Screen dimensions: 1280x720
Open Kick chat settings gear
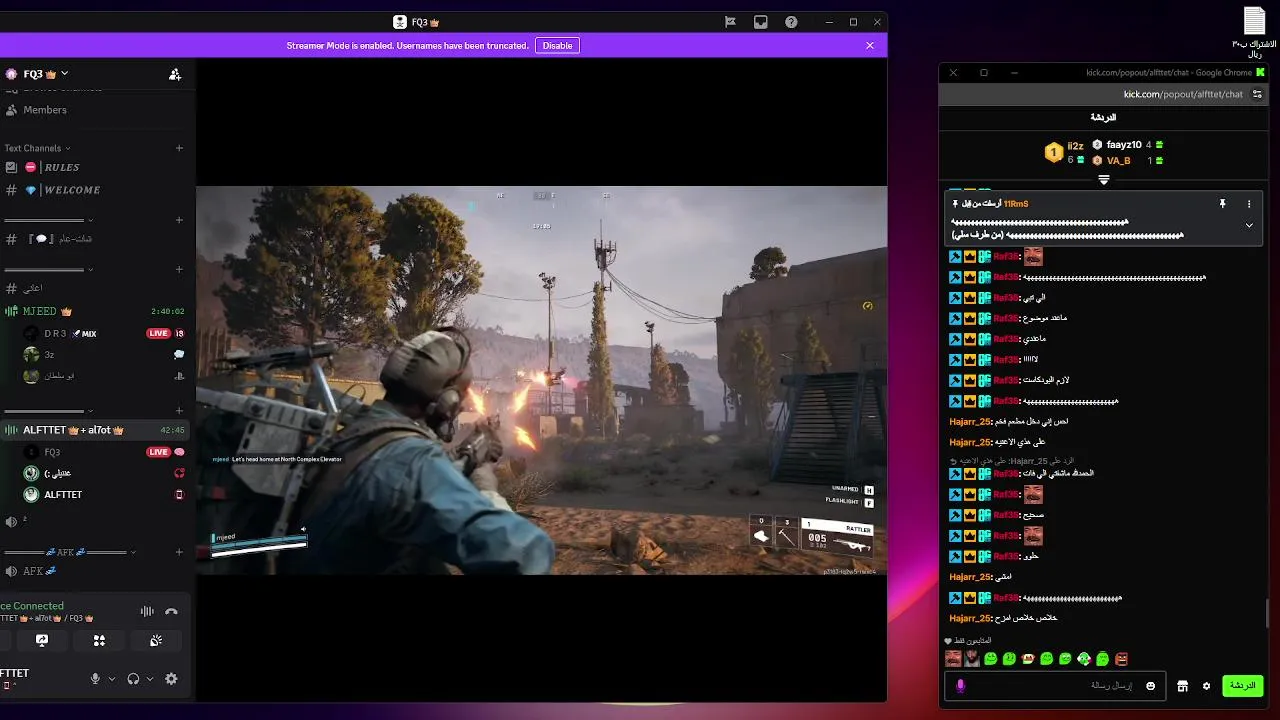tap(1207, 686)
